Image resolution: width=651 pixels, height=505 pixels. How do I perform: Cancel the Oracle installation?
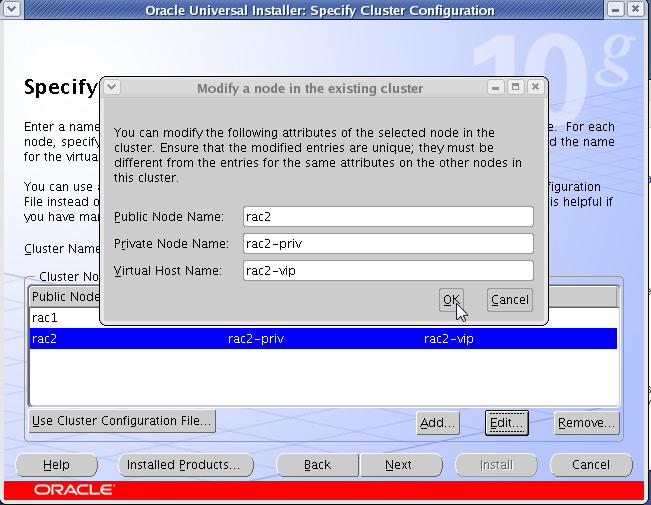591,465
